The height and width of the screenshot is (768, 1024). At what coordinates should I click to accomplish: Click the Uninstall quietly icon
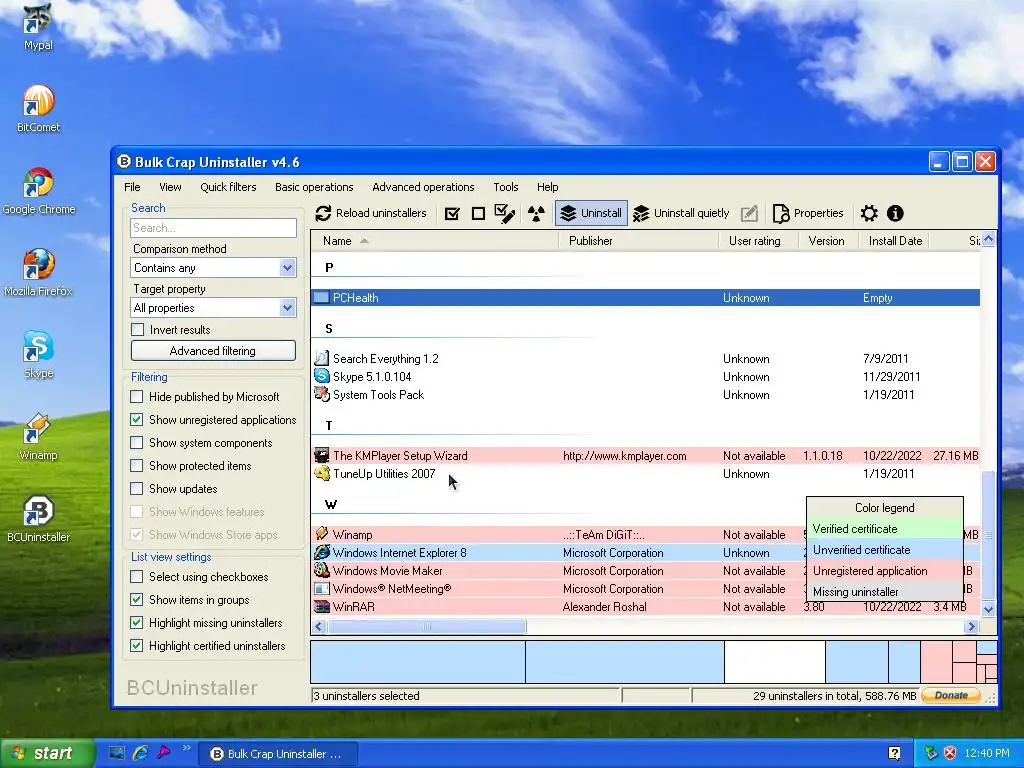[x=641, y=214]
